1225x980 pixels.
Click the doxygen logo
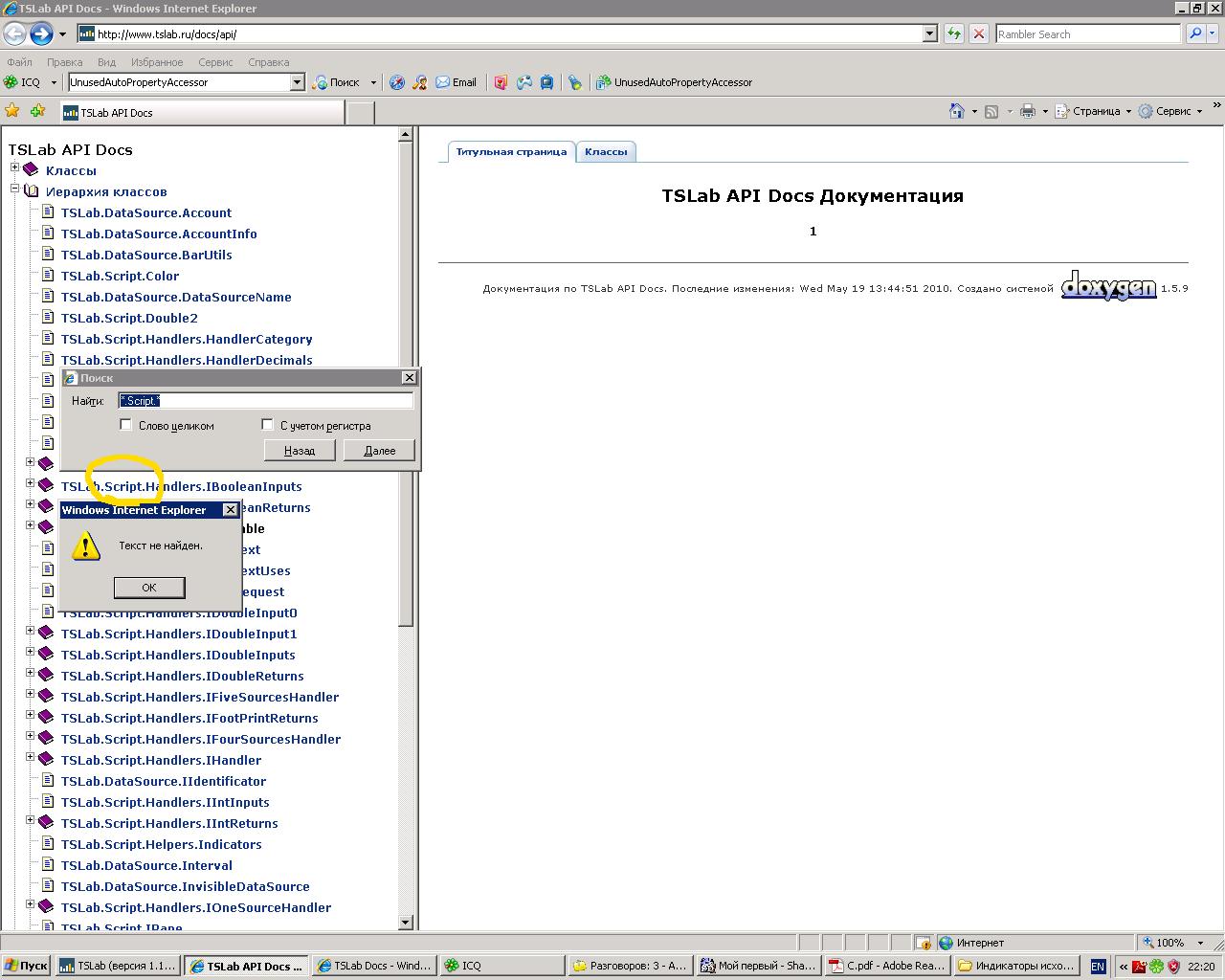point(1108,285)
